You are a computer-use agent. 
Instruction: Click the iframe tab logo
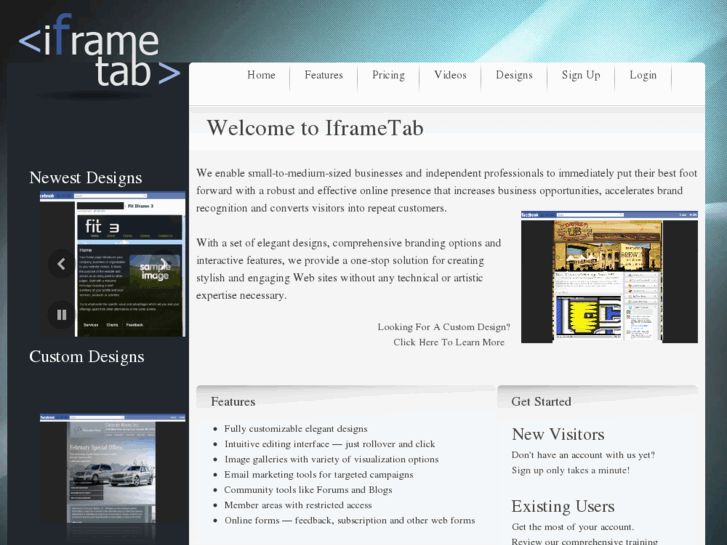click(99, 50)
